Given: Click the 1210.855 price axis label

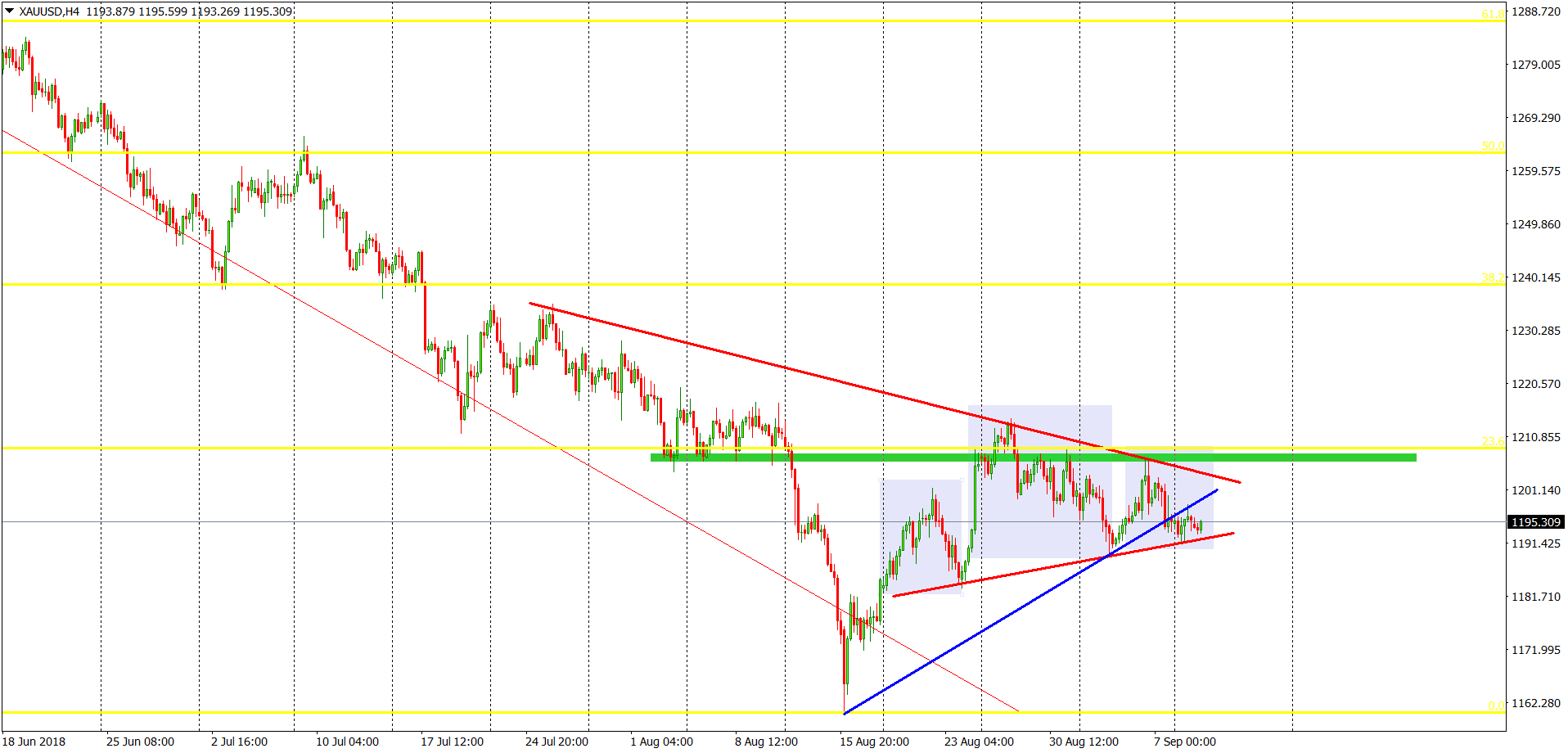Looking at the screenshot, I should (1535, 437).
